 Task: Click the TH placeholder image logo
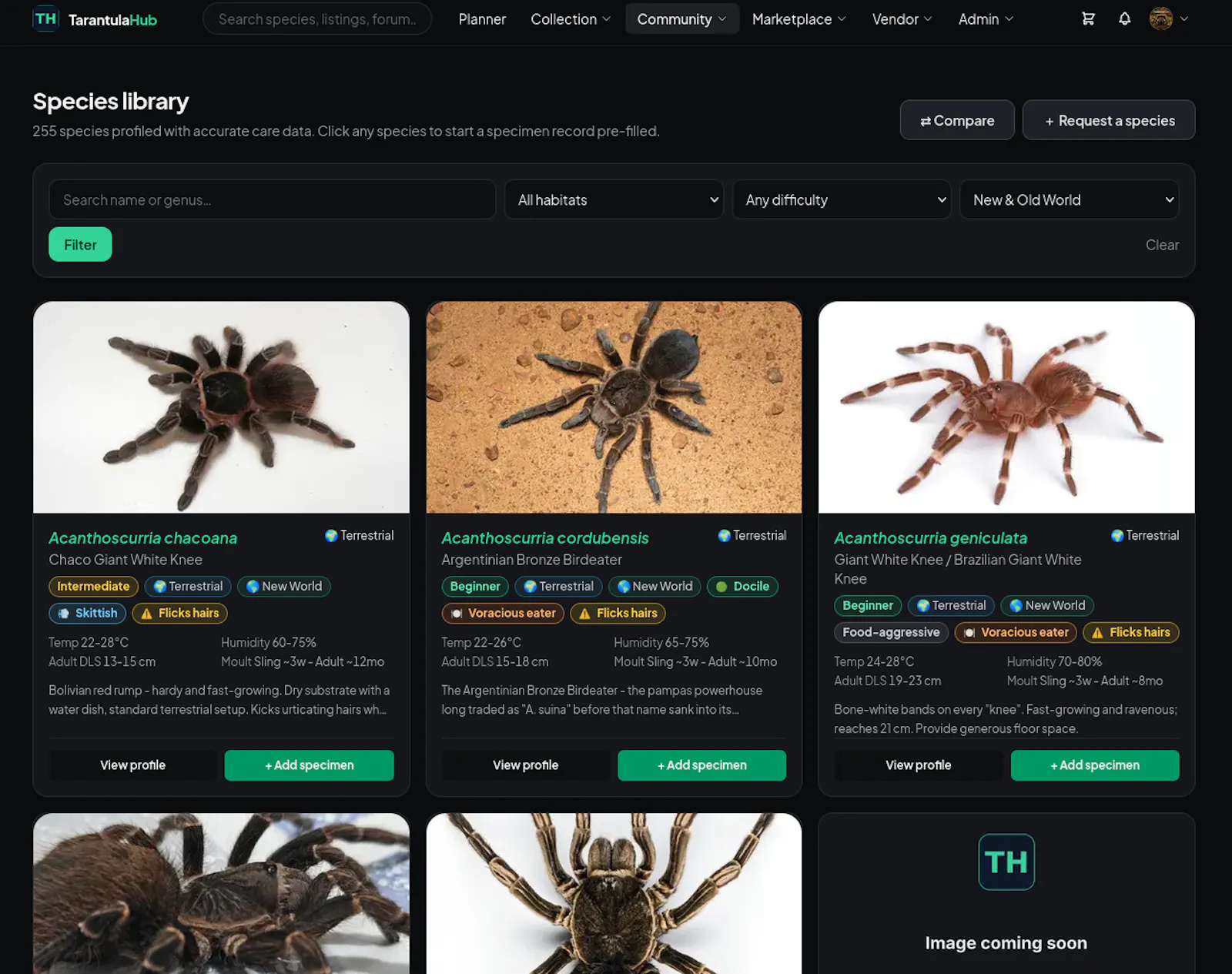[x=1006, y=862]
